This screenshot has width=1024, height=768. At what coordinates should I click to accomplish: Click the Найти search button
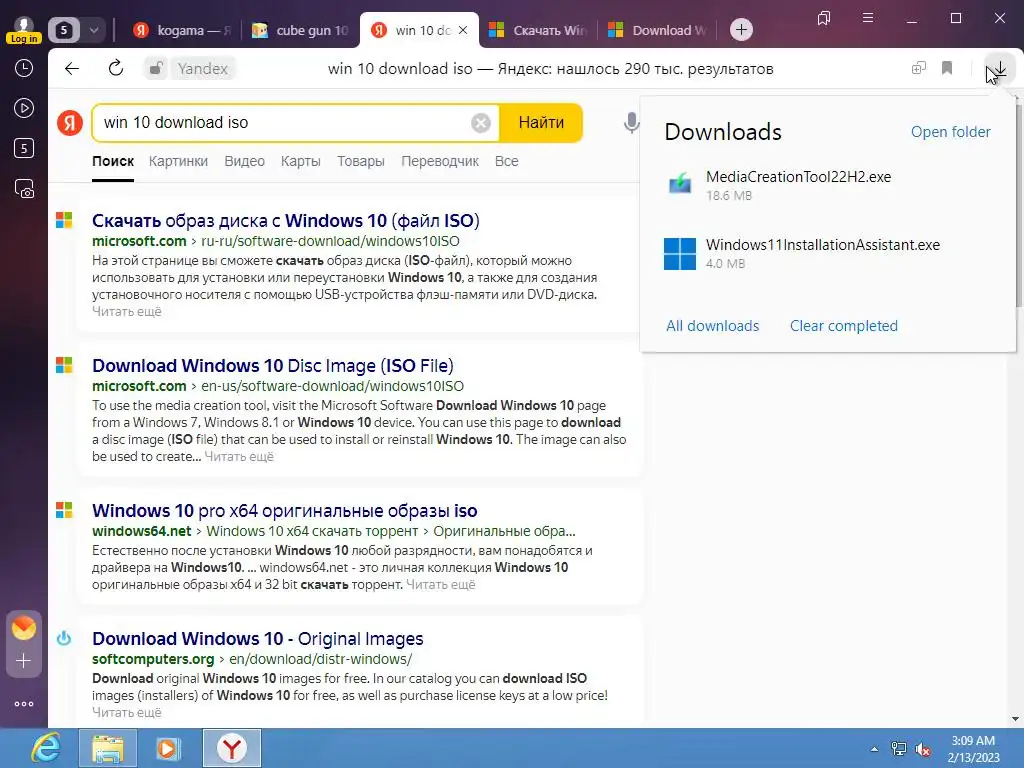541,123
